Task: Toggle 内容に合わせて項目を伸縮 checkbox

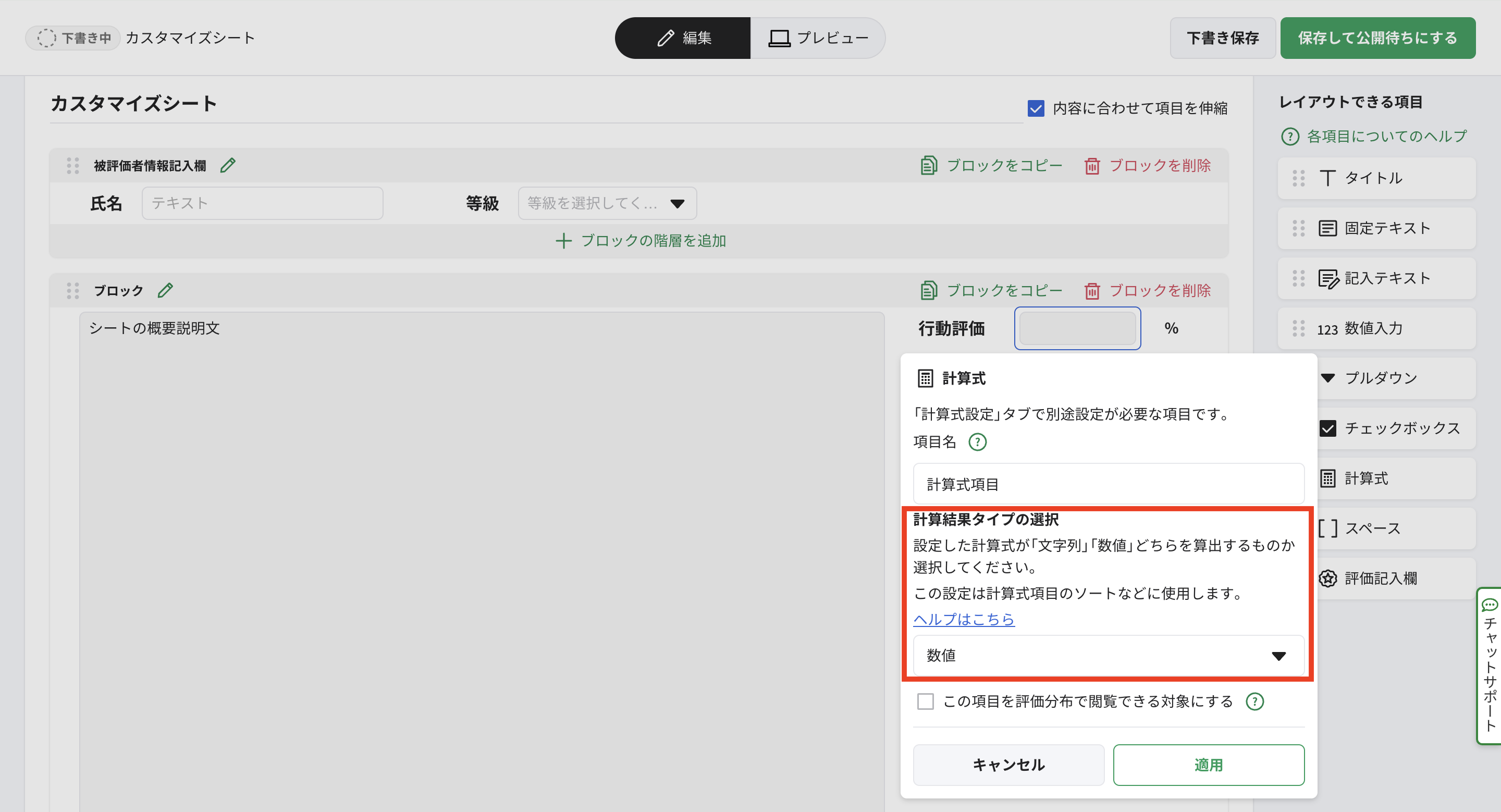Action: [1036, 108]
